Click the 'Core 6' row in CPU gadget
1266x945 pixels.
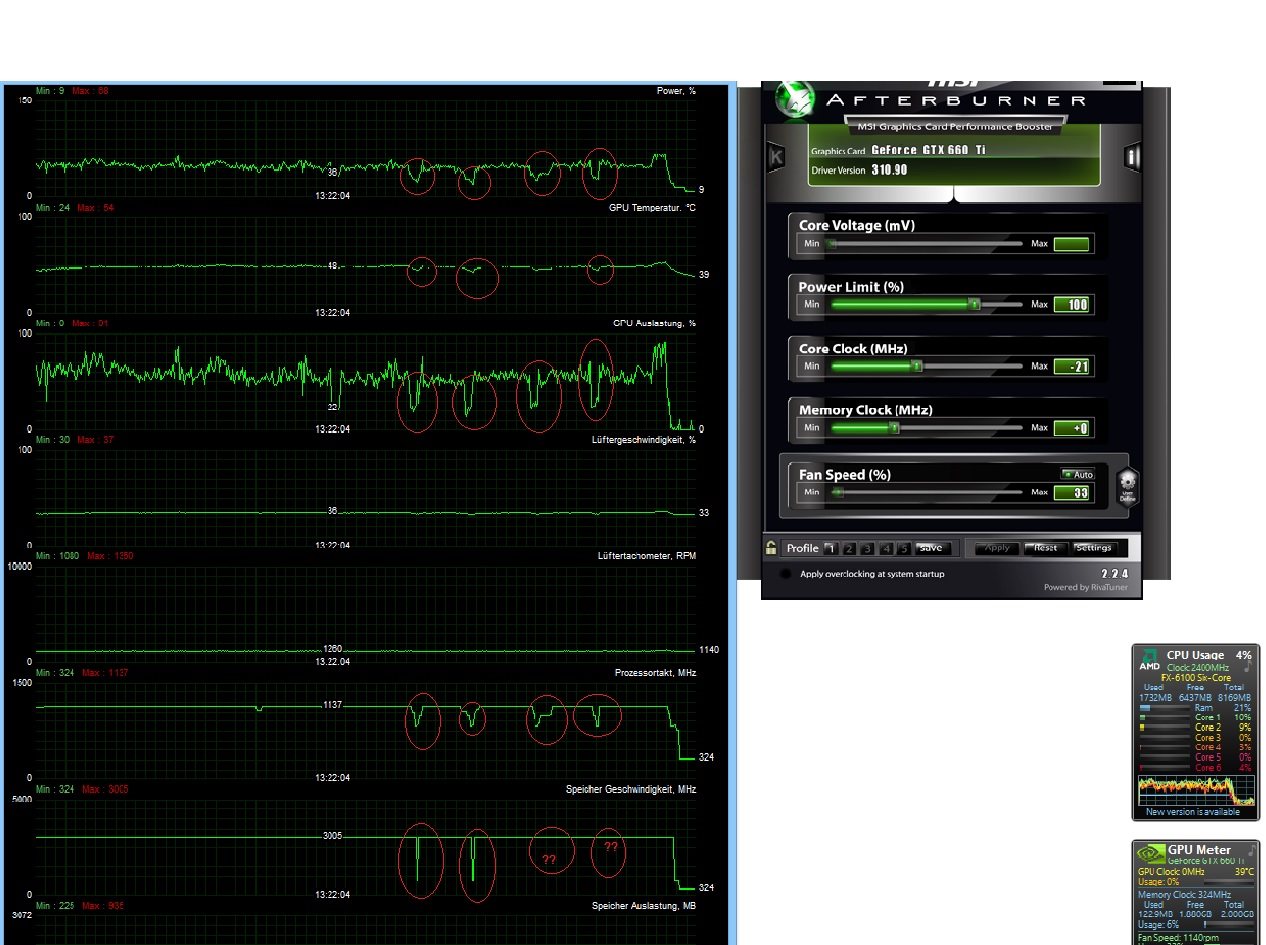[1195, 767]
